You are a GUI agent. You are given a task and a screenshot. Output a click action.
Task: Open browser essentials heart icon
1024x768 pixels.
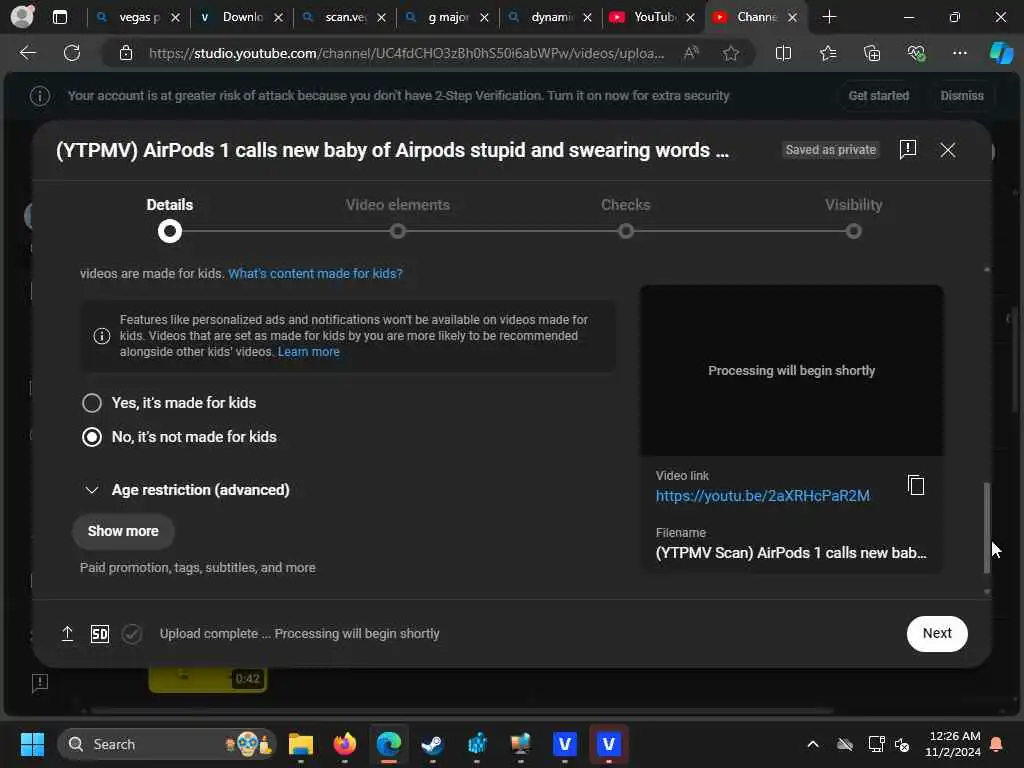(x=916, y=53)
